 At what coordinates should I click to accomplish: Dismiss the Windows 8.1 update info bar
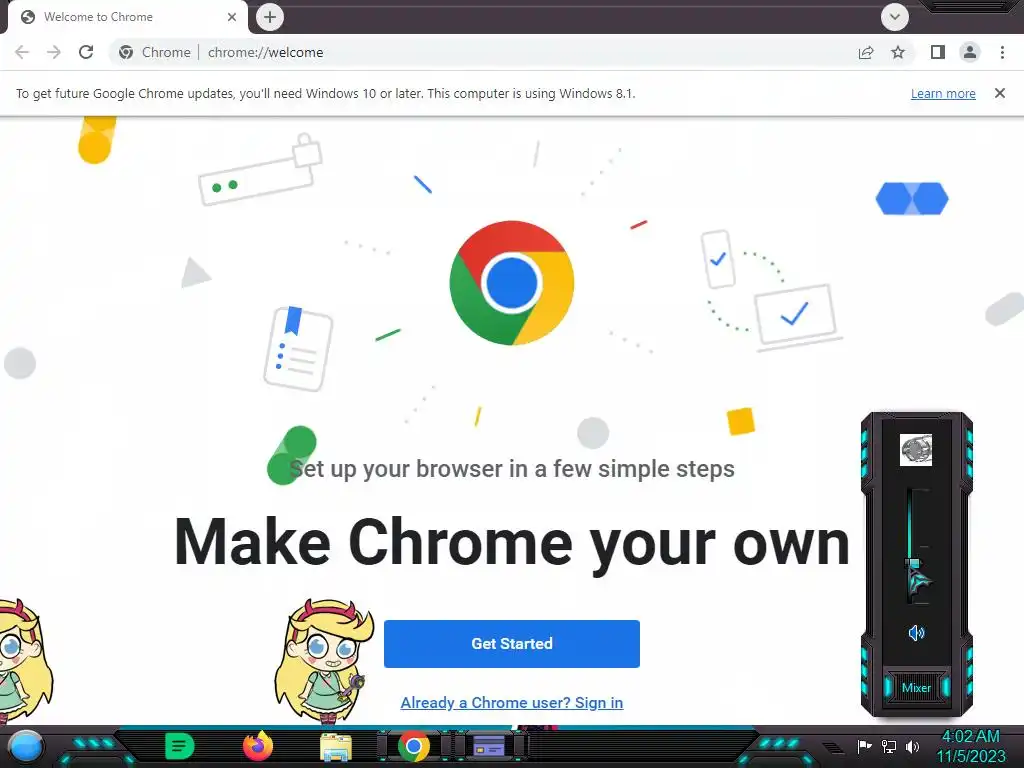pos(999,93)
